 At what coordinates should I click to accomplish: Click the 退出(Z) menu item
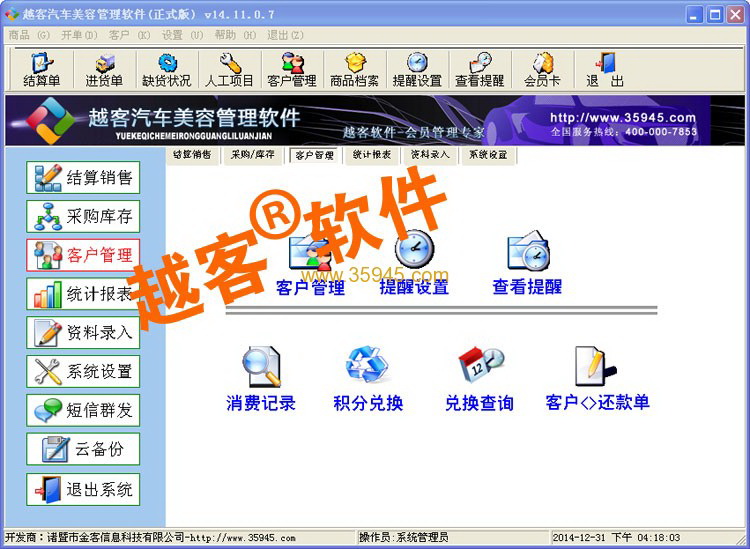click(x=285, y=35)
